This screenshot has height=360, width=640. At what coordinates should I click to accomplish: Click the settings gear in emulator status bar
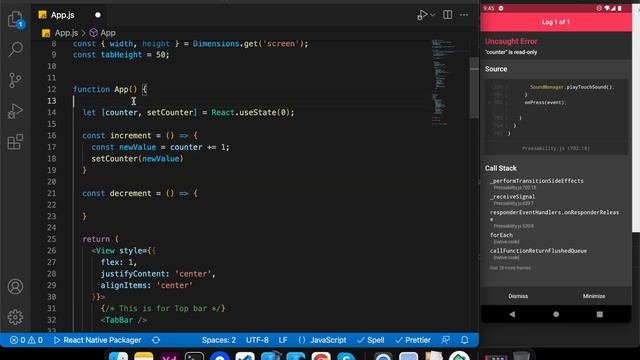click(x=501, y=8)
